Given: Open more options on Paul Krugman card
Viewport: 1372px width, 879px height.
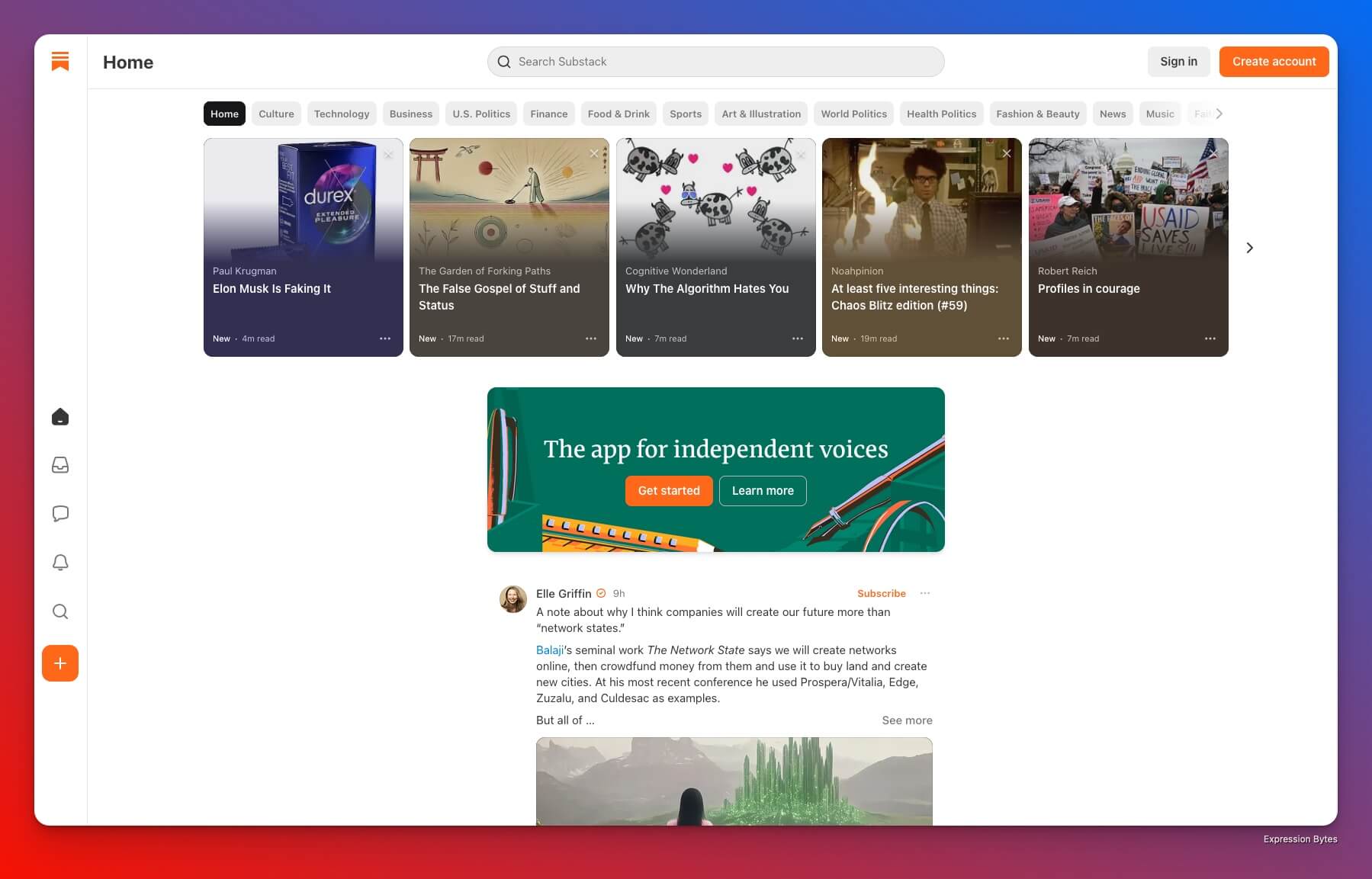Looking at the screenshot, I should (x=385, y=338).
